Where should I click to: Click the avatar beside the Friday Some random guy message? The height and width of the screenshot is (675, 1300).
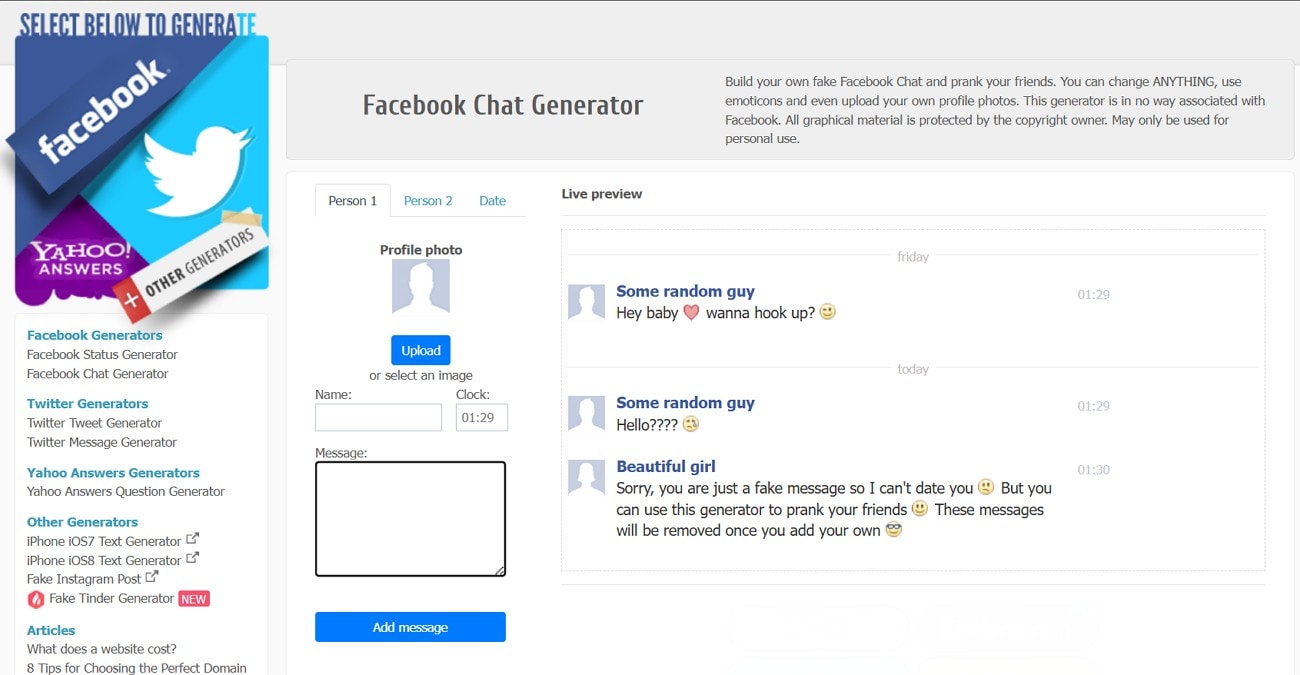click(x=586, y=301)
